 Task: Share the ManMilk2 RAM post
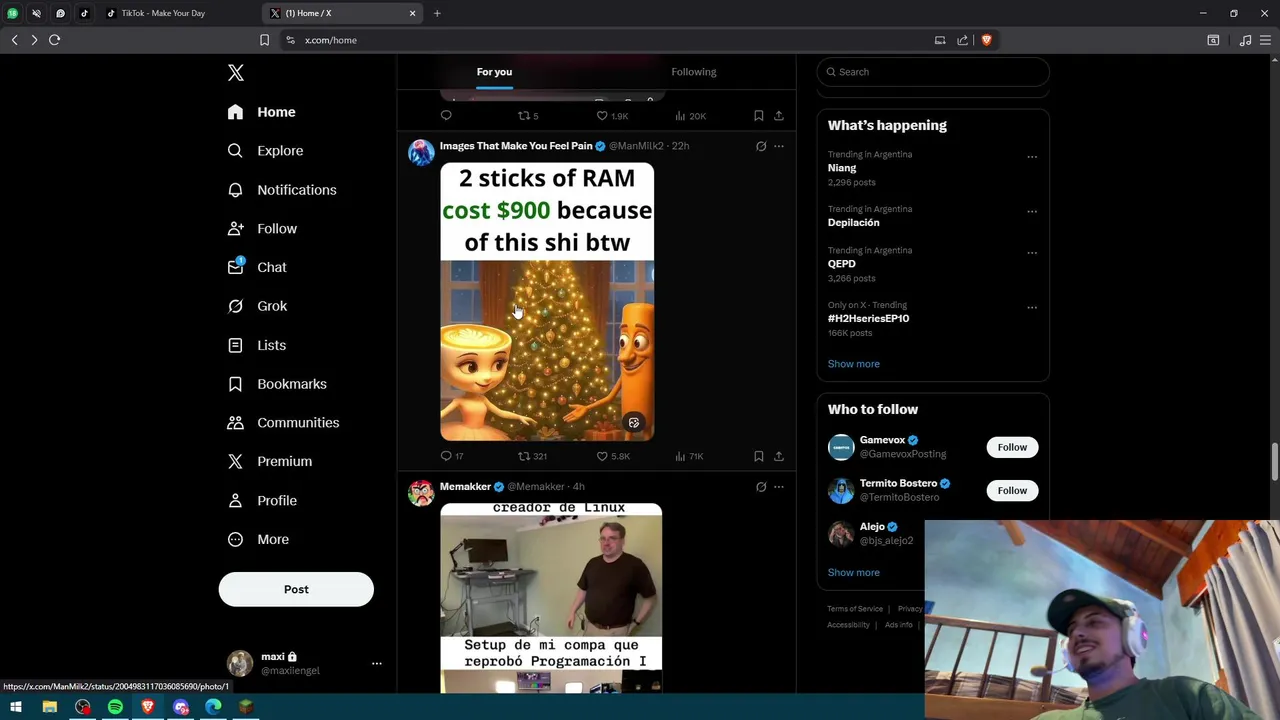coord(779,456)
